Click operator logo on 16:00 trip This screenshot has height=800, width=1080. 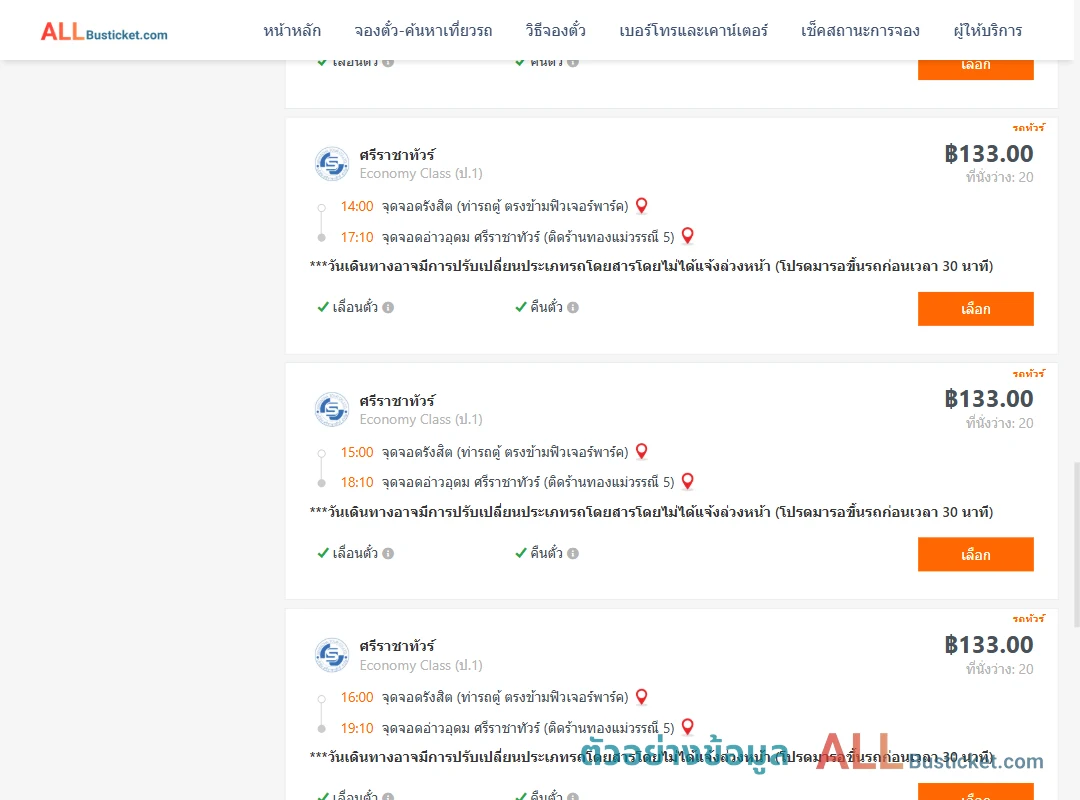point(332,655)
